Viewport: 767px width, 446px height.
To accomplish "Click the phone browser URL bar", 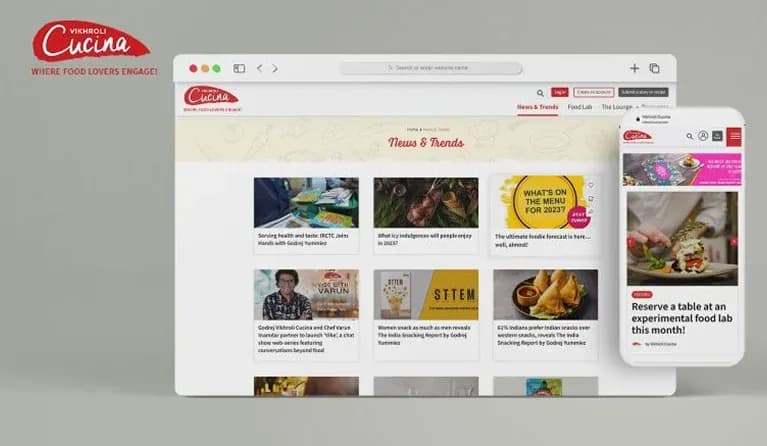I will point(655,118).
